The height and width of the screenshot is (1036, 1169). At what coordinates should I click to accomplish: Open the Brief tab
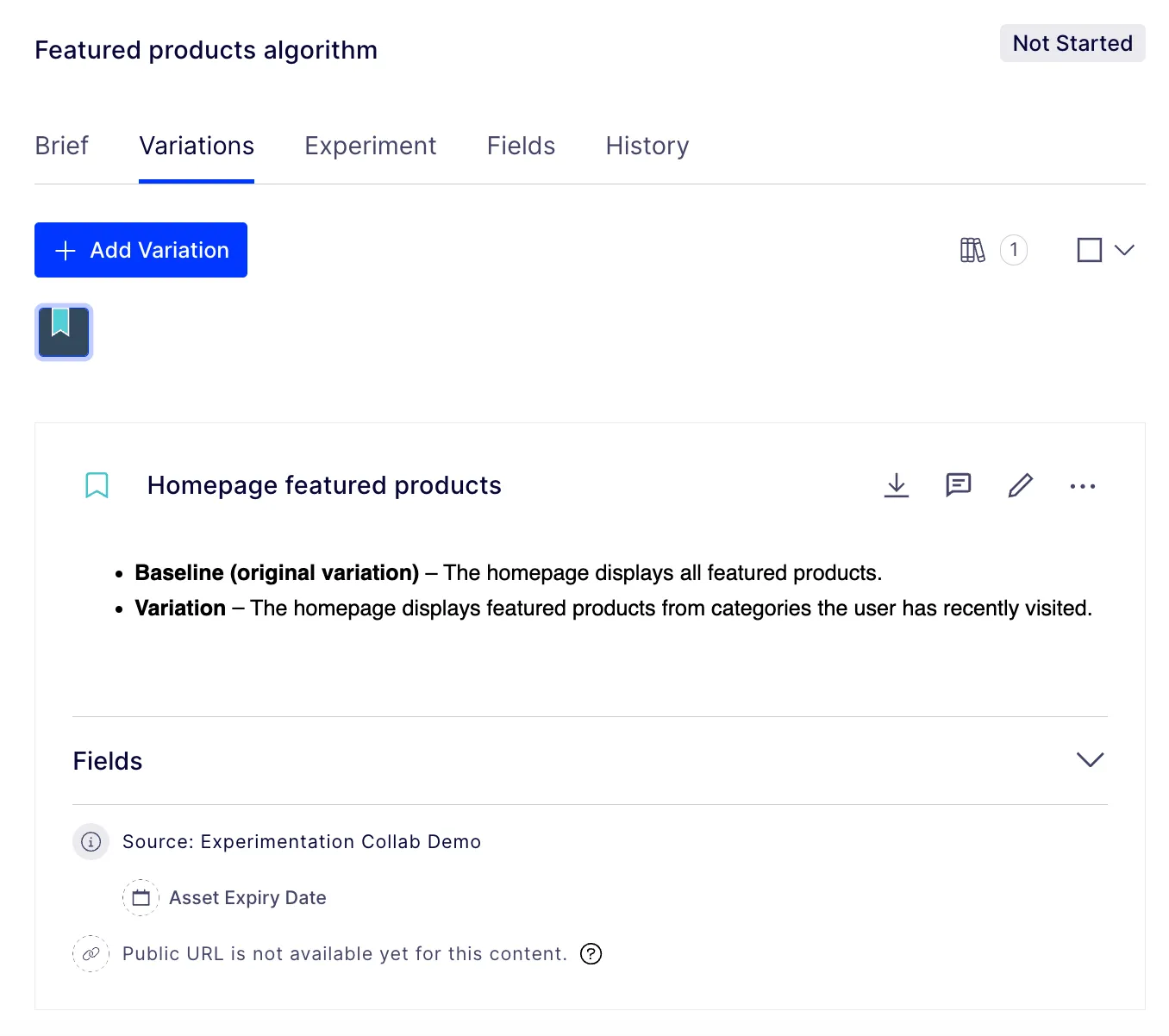pos(61,146)
